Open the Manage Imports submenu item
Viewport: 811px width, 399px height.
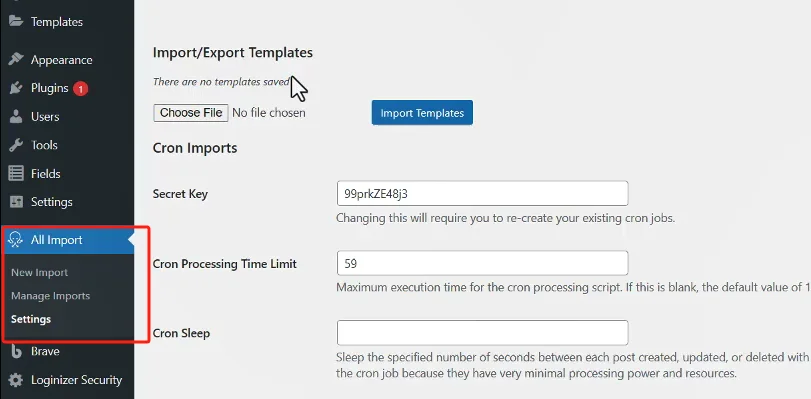click(x=51, y=296)
